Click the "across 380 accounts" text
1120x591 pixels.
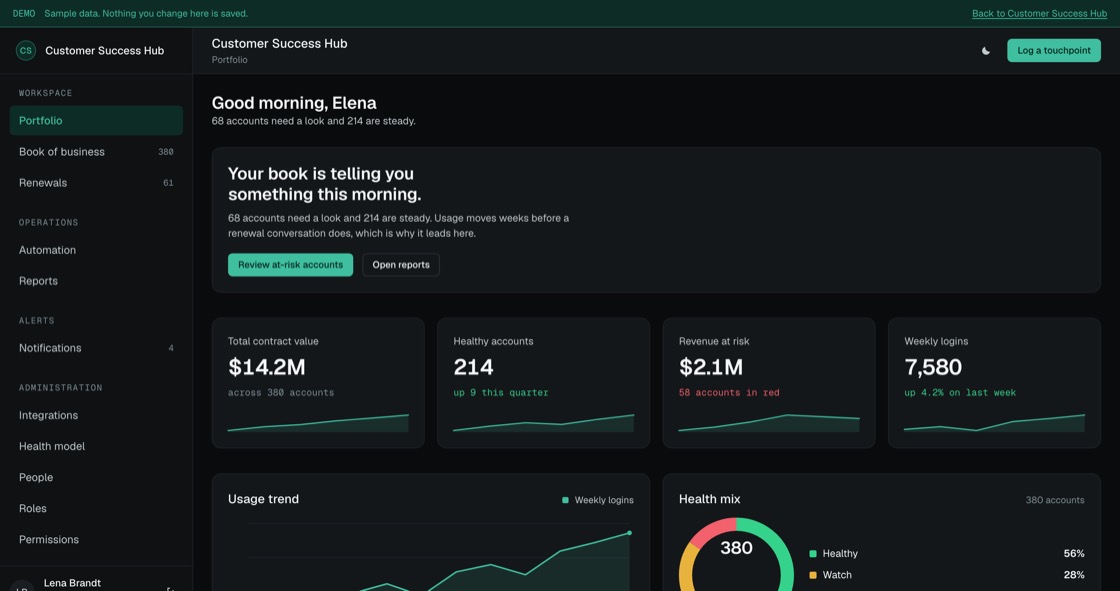coord(281,392)
